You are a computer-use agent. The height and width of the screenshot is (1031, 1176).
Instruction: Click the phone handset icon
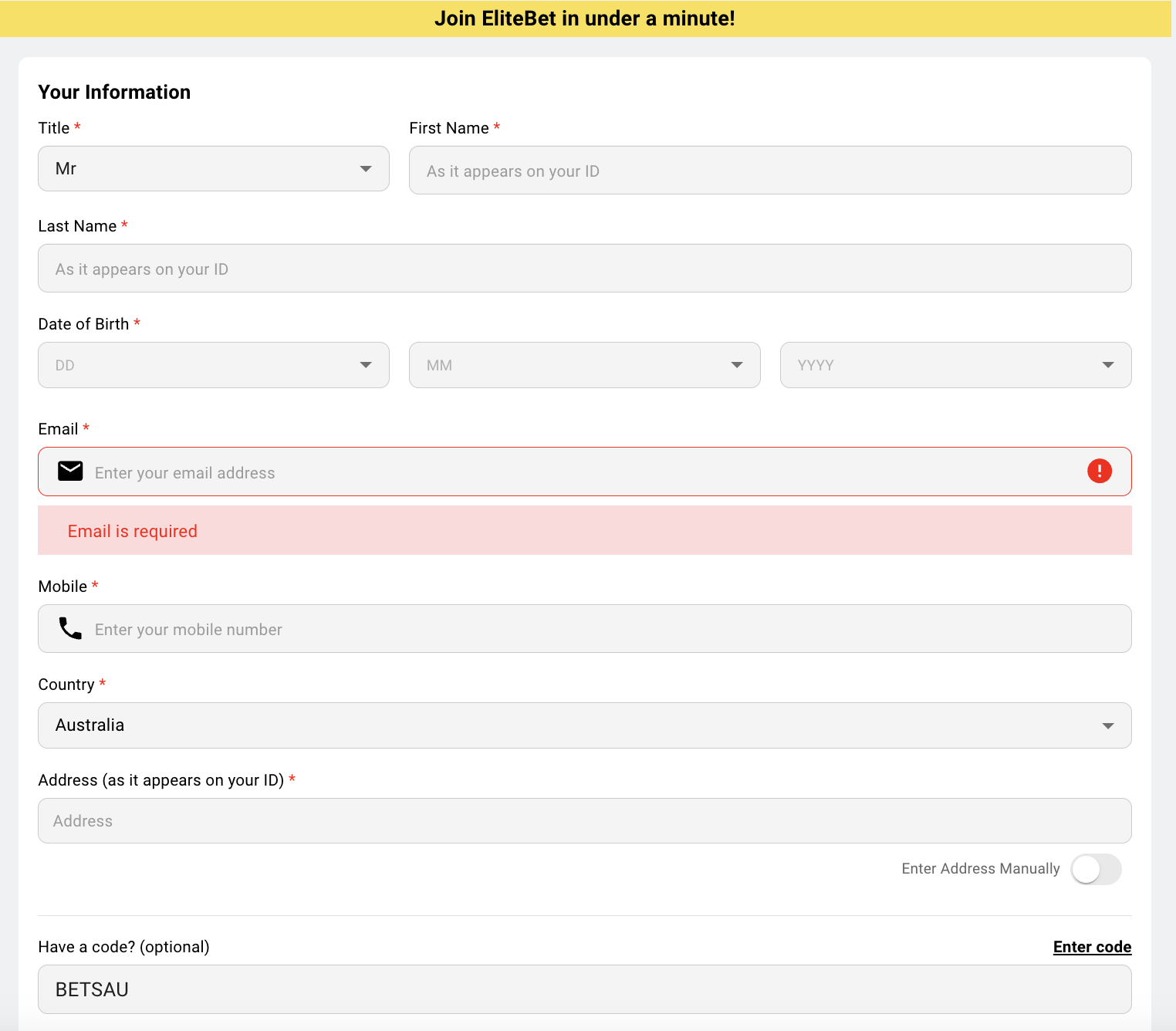coord(70,628)
